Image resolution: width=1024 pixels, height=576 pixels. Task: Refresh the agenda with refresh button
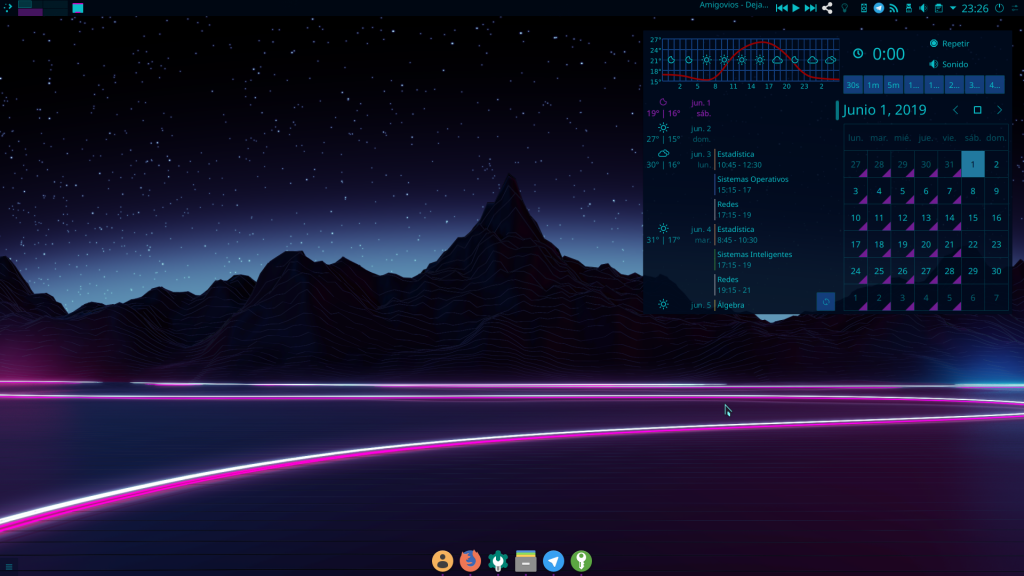[x=825, y=302]
